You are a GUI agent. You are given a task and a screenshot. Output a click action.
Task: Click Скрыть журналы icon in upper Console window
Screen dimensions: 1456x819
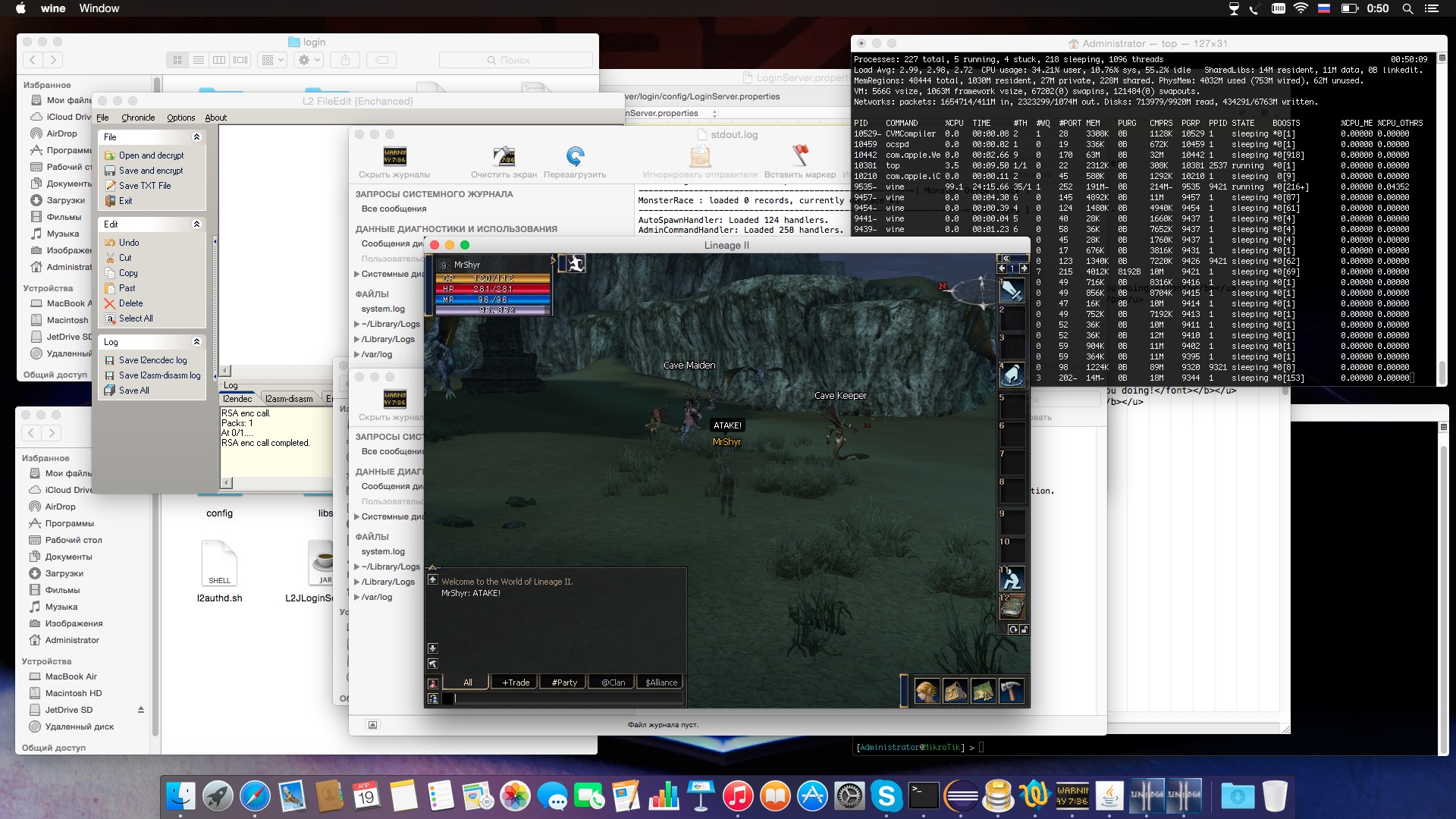coord(394,156)
